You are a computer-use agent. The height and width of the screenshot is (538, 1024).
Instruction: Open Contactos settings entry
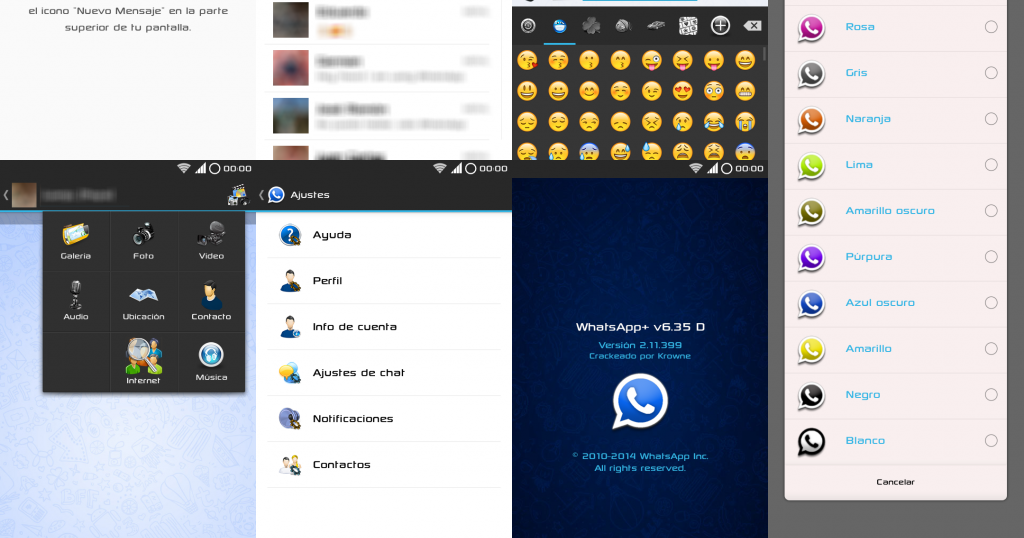pos(383,465)
